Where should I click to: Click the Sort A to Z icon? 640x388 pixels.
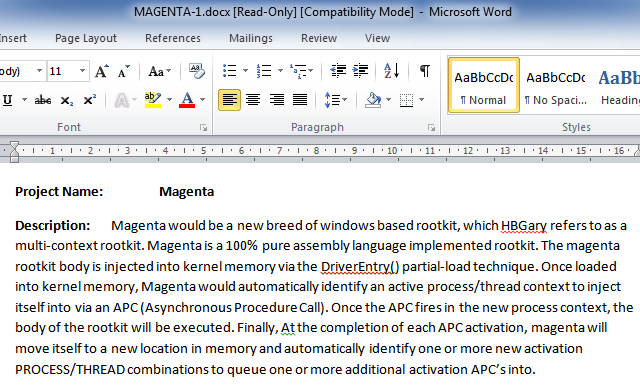(x=391, y=71)
